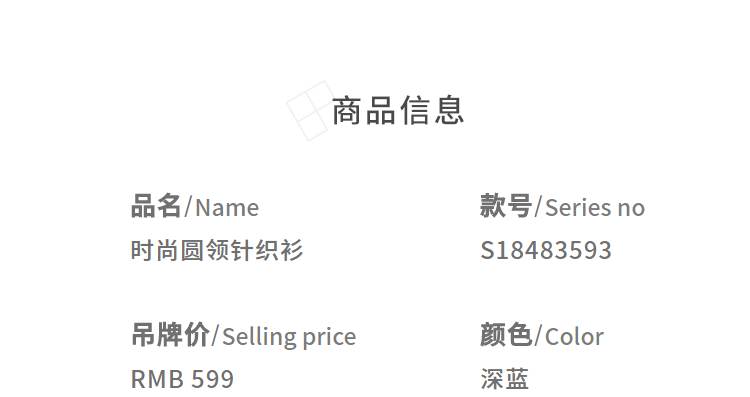Screen dimensions: 750x397
Task: Click the Selling price label
Action: click(x=289, y=337)
